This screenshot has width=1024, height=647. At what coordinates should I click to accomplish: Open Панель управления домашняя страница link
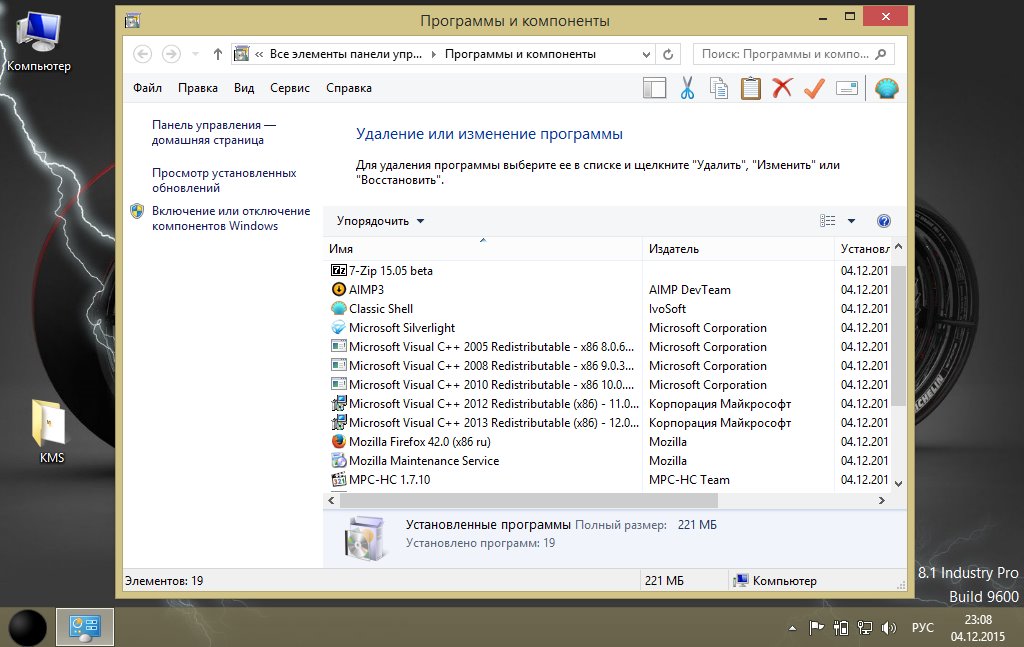coord(214,132)
